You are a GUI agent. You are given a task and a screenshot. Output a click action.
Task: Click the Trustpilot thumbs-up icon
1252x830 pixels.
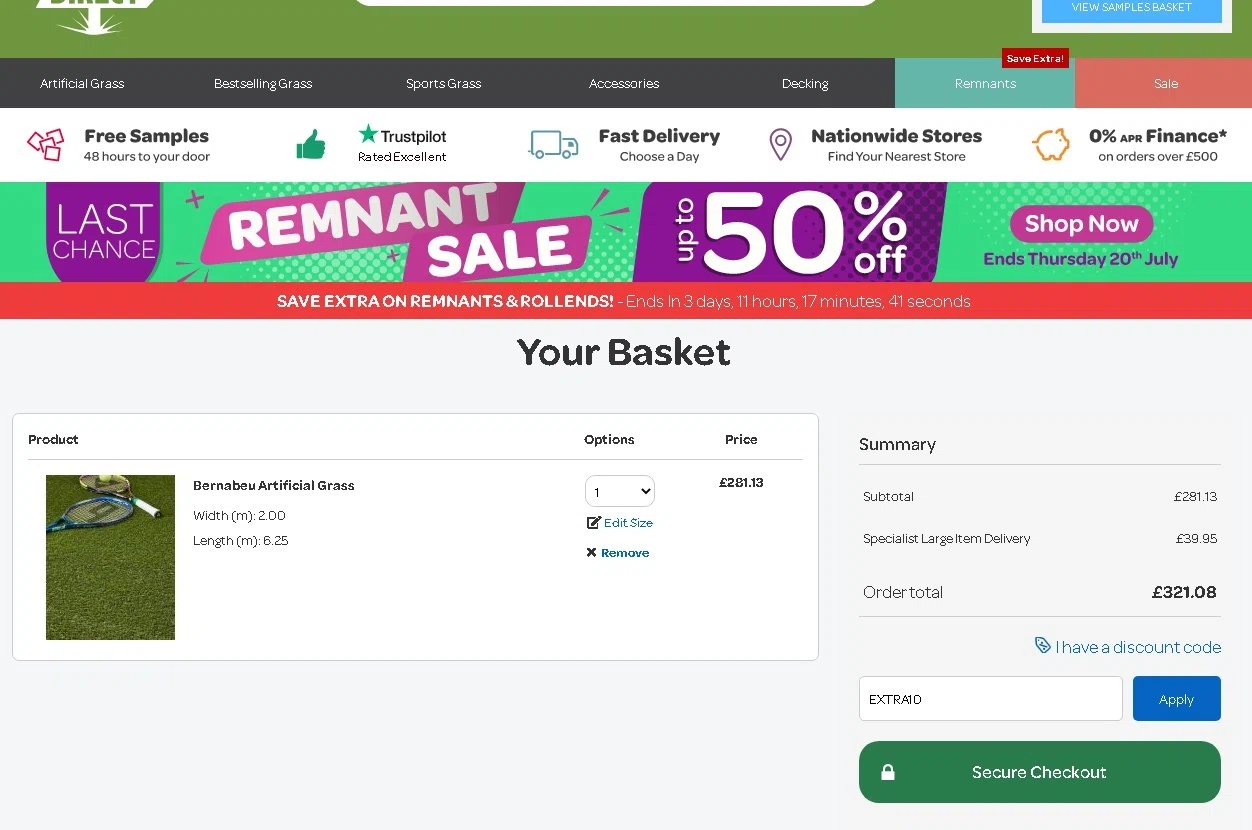[311, 145]
